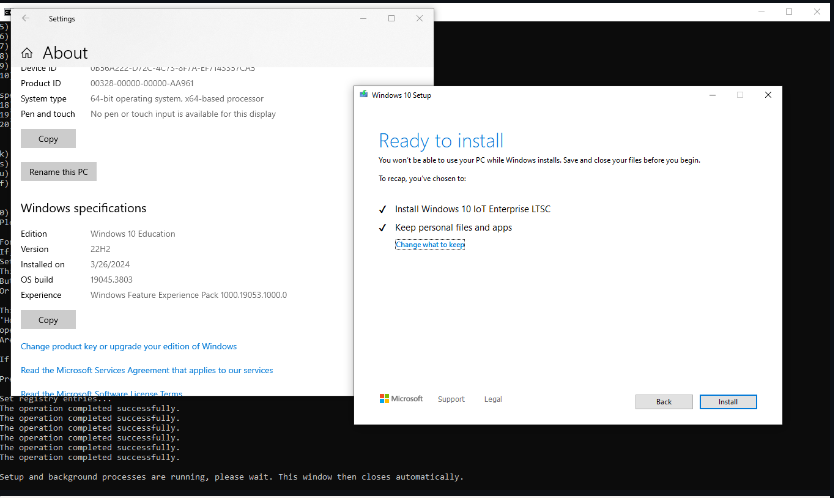This screenshot has height=498, width=834.
Task: Close the command prompt window
Action: 817,11
